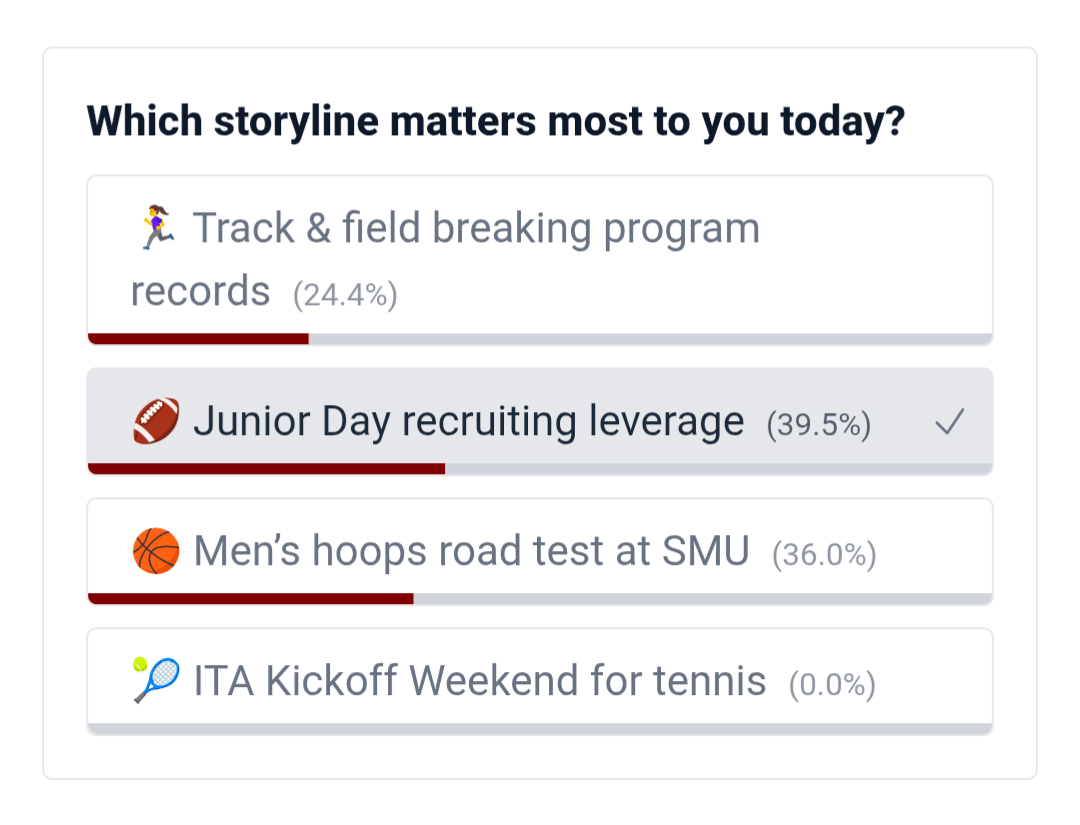
Task: Click the word "records" in first option
Action: pos(200,292)
